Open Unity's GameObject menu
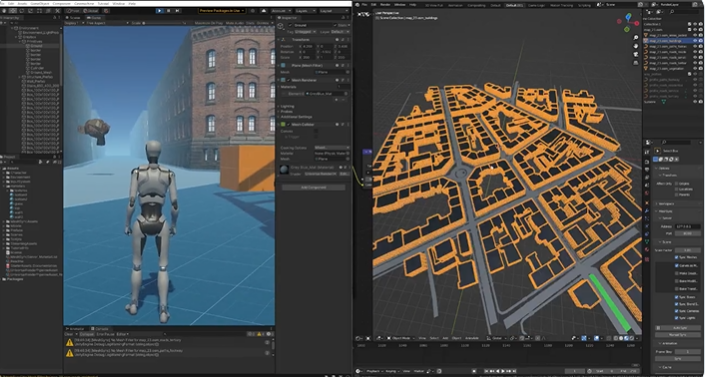 (x=40, y=3)
